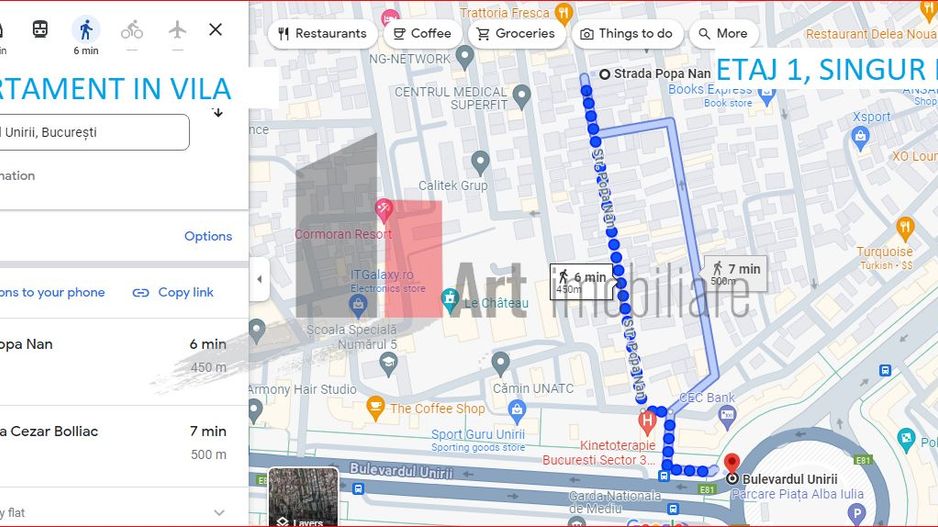Click the Trattoria Fresca restaurant pin
The width and height of the screenshot is (938, 527).
564,13
